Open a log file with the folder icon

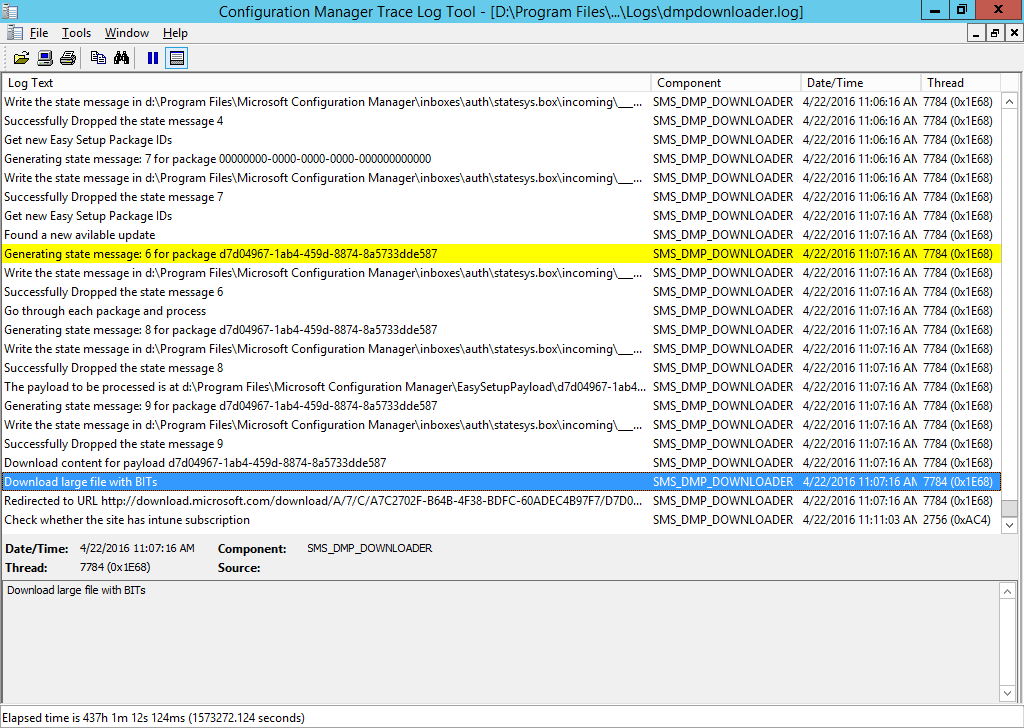coord(21,58)
